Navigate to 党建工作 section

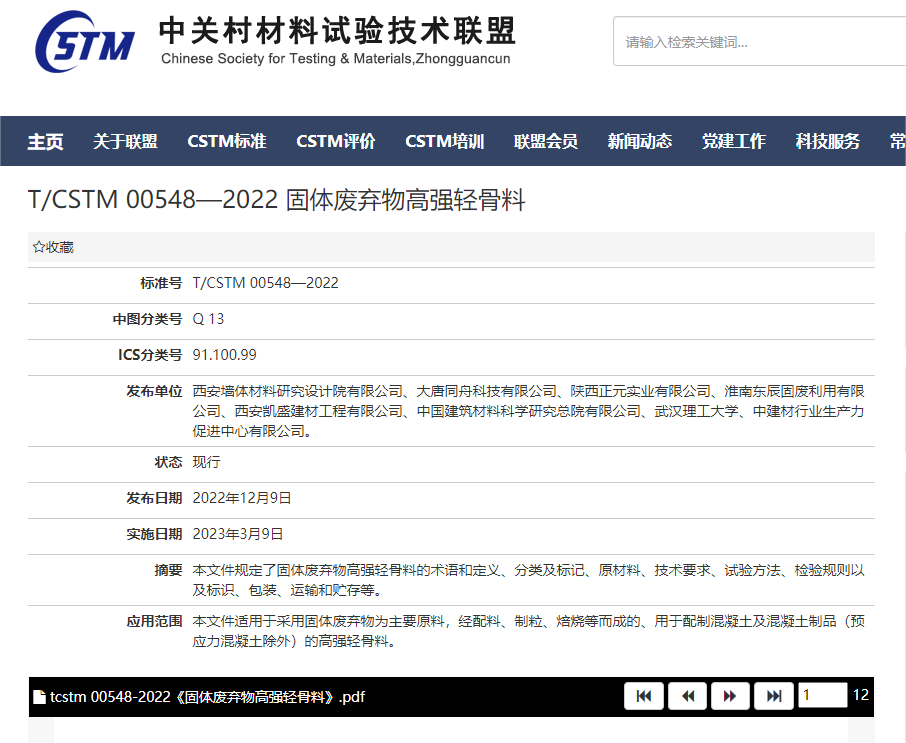coord(734,141)
